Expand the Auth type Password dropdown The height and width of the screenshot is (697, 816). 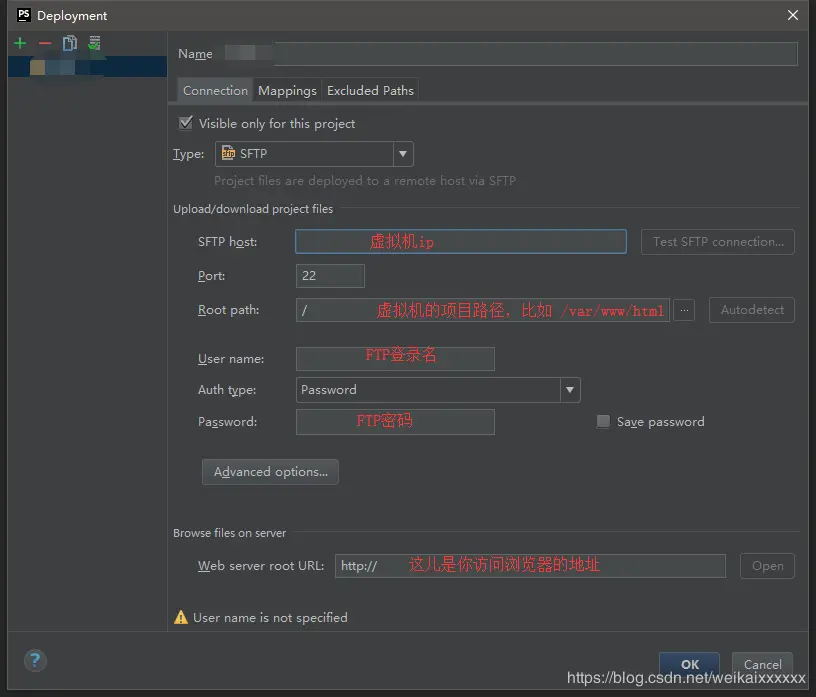[438, 390]
